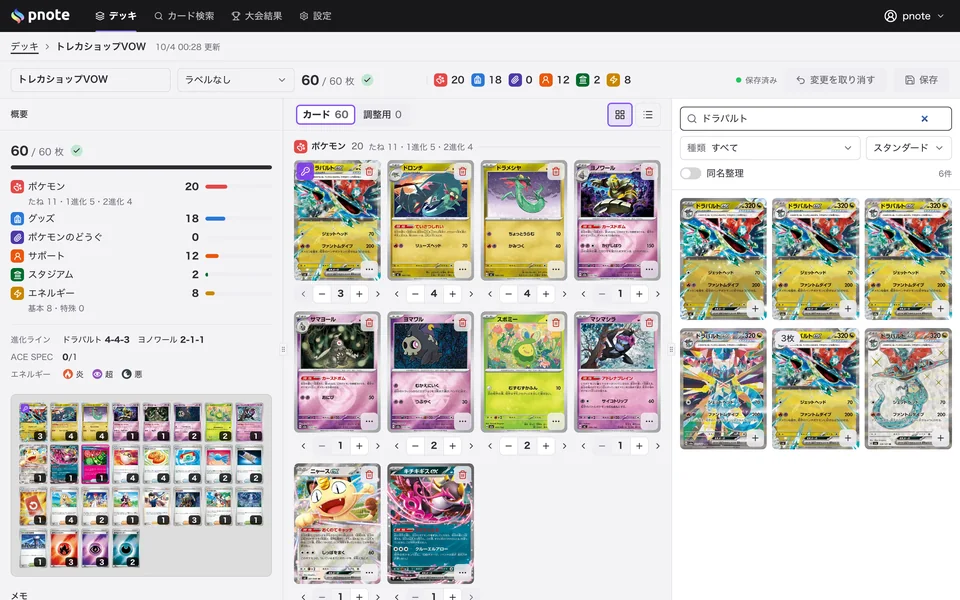Click the 炎 energy type icon
960x600 pixels.
(68, 374)
